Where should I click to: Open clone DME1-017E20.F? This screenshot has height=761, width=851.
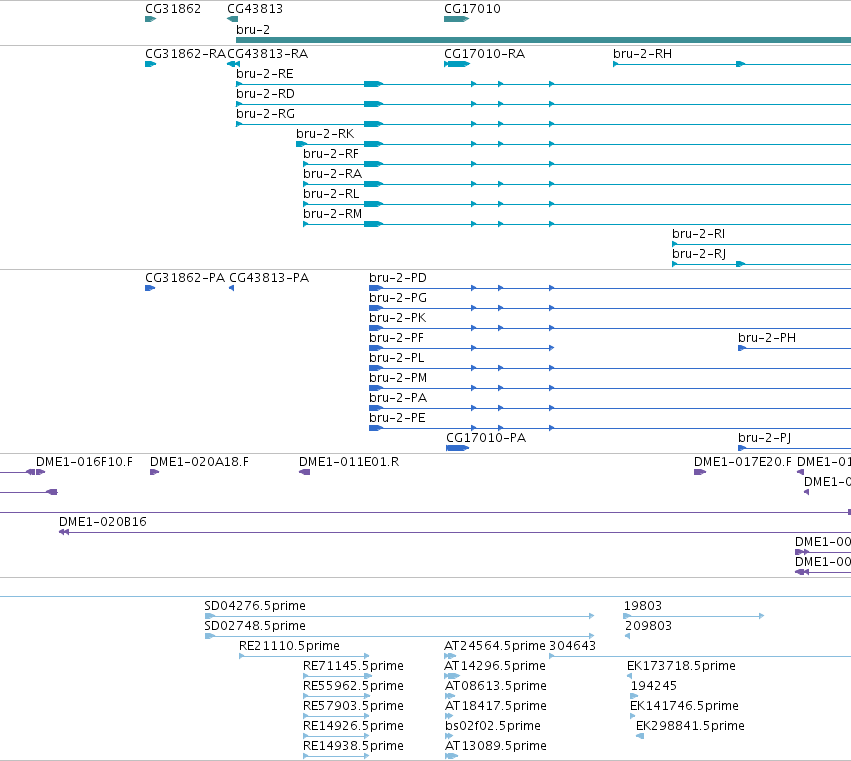(x=742, y=462)
